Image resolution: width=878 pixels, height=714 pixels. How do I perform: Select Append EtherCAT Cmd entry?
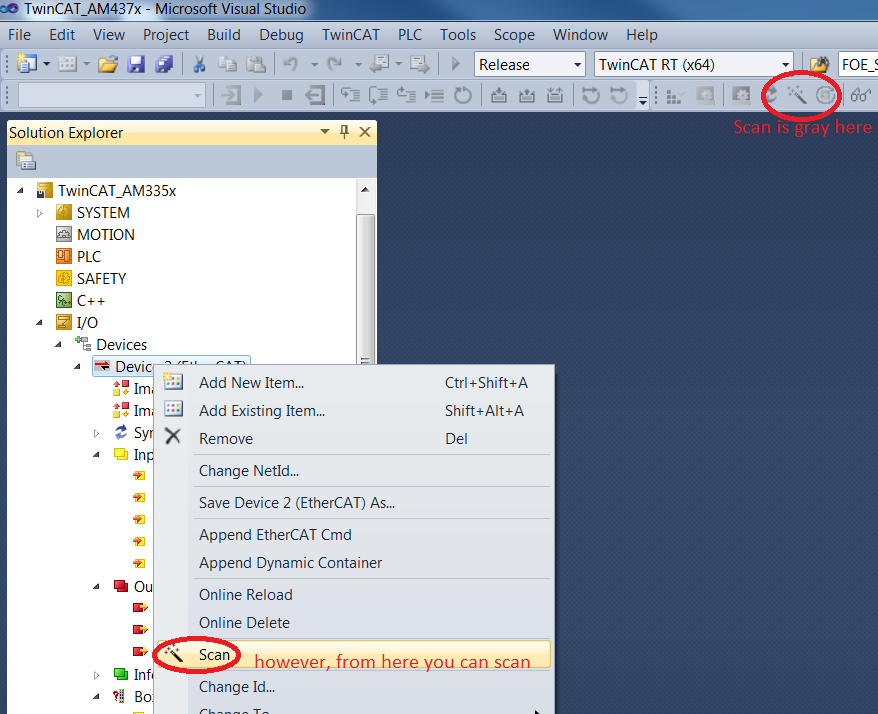click(x=354, y=535)
